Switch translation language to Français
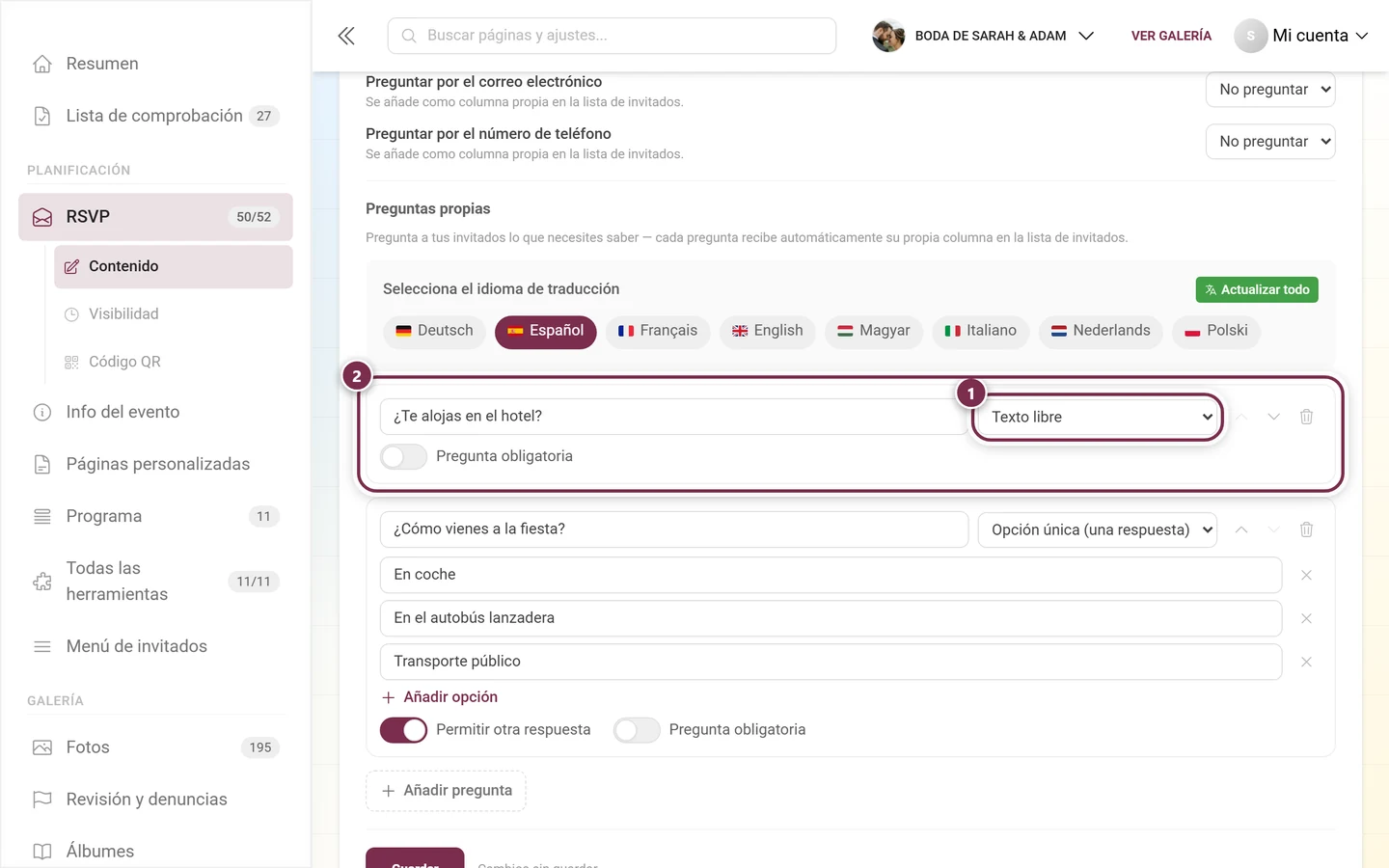 click(x=658, y=331)
